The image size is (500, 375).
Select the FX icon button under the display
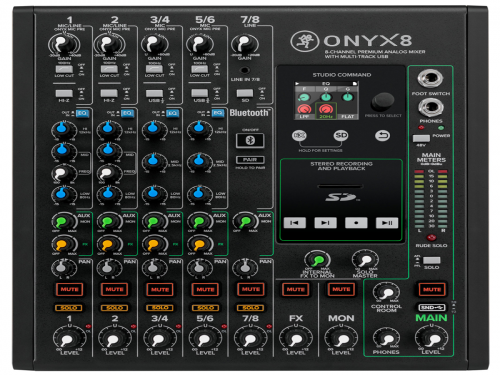[x=299, y=135]
